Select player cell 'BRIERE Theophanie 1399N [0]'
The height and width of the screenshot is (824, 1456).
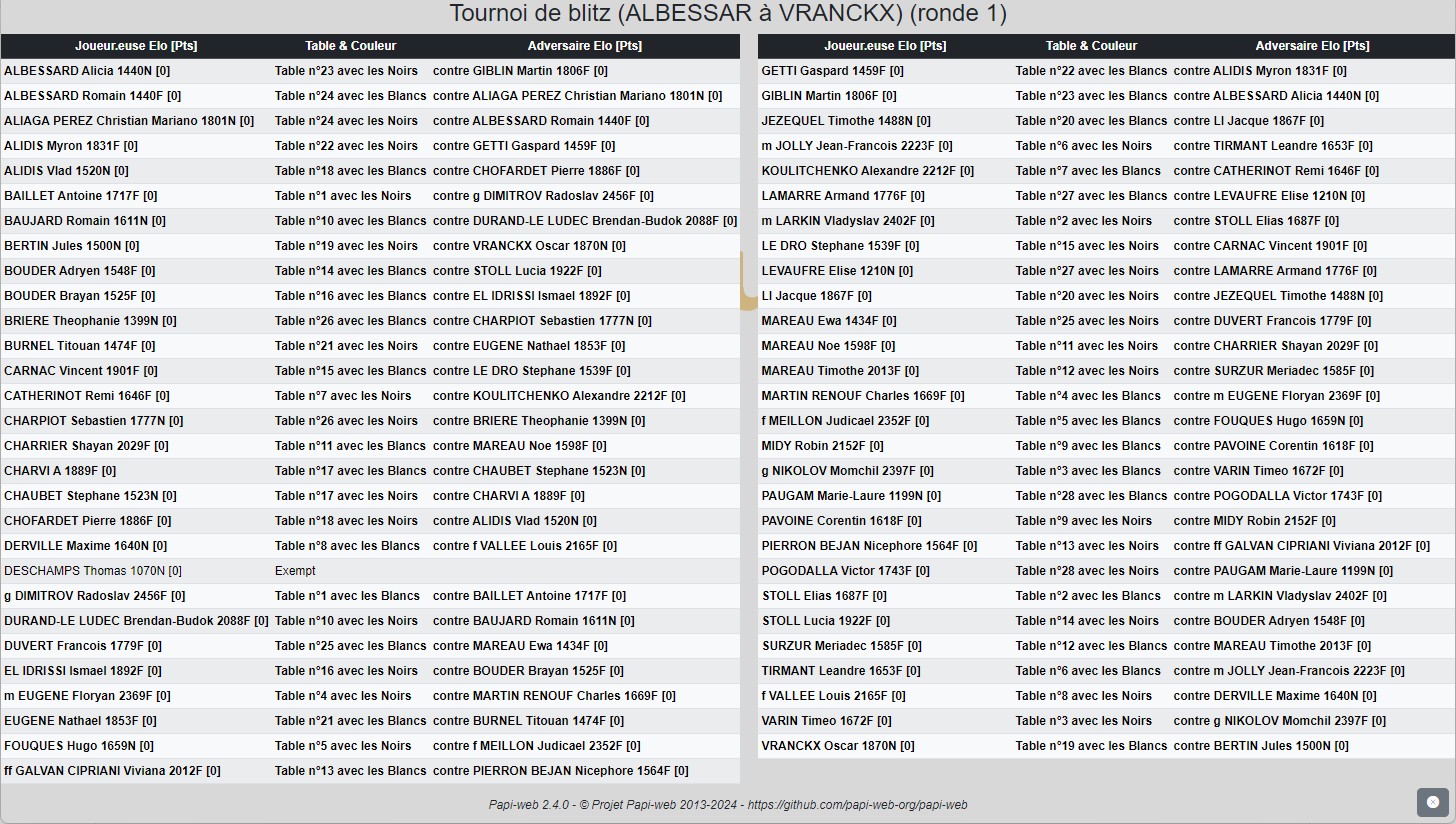pyautogui.click(x=90, y=321)
